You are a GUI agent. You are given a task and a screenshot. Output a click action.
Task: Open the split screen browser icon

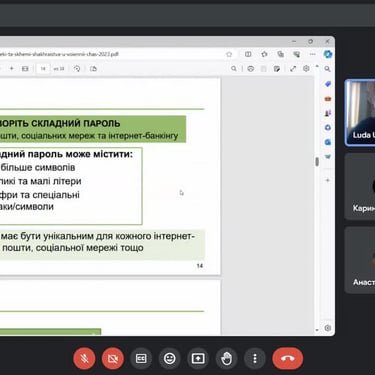(248, 54)
